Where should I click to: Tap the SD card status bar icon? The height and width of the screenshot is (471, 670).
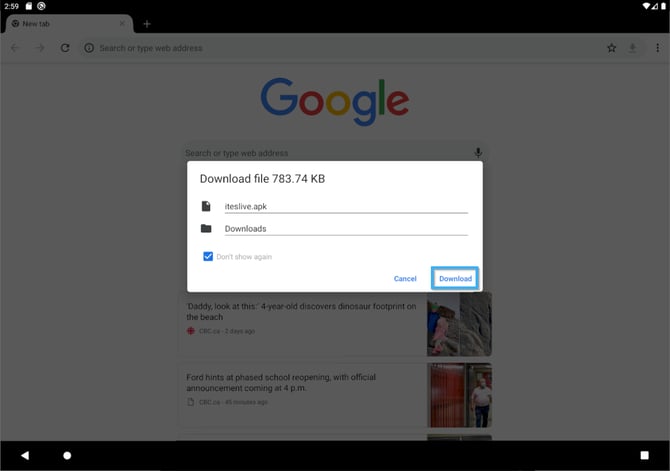click(x=29, y=6)
